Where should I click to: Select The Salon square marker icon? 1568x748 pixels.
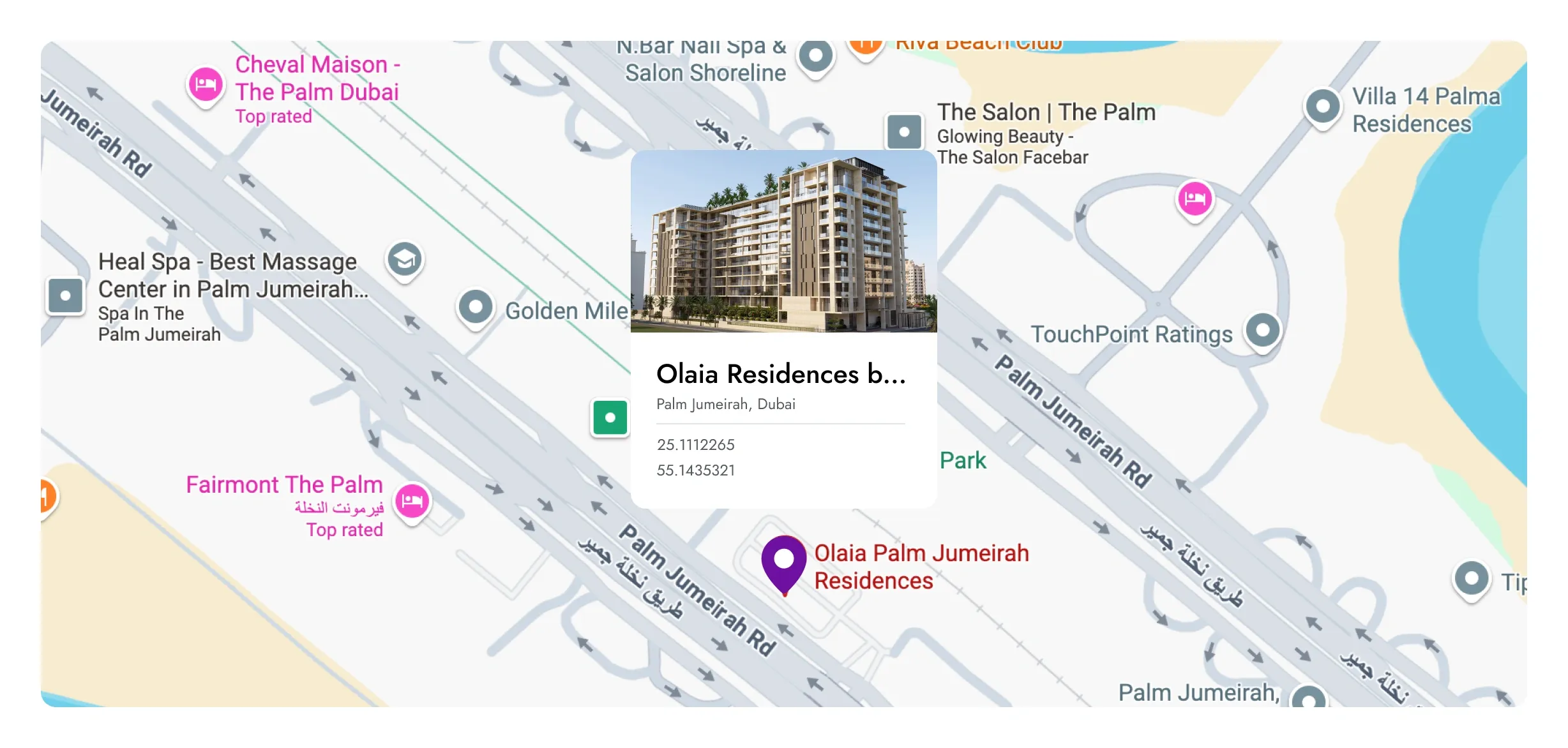pos(904,132)
